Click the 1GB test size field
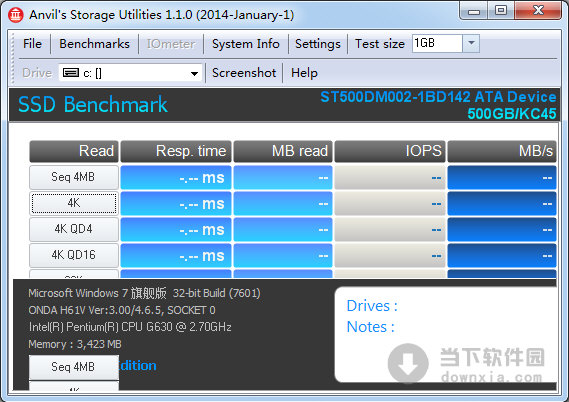Screen dimensions: 569x402 pyautogui.click(x=437, y=44)
